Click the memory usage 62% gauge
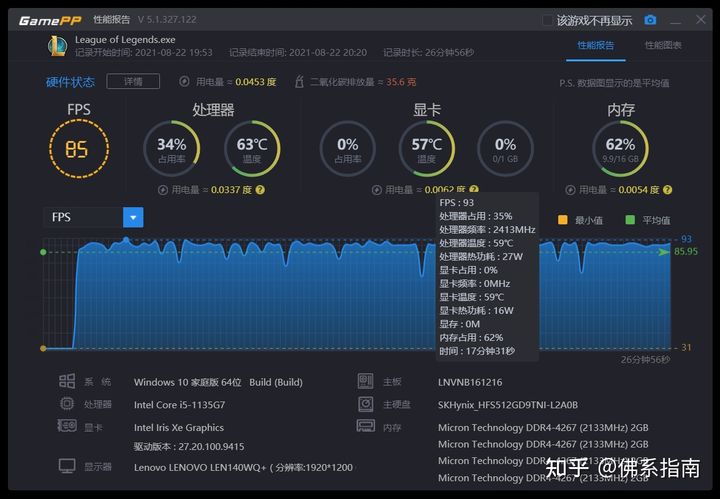The image size is (720, 499). [620, 149]
